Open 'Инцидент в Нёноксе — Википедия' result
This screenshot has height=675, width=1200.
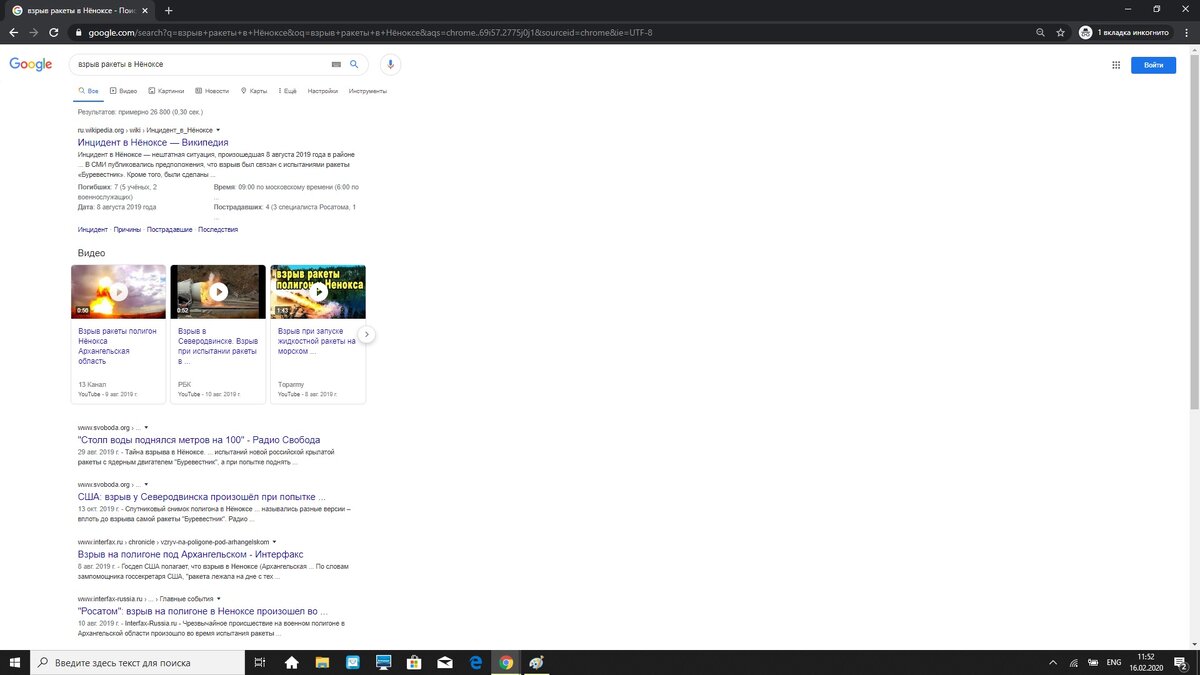tap(153, 142)
